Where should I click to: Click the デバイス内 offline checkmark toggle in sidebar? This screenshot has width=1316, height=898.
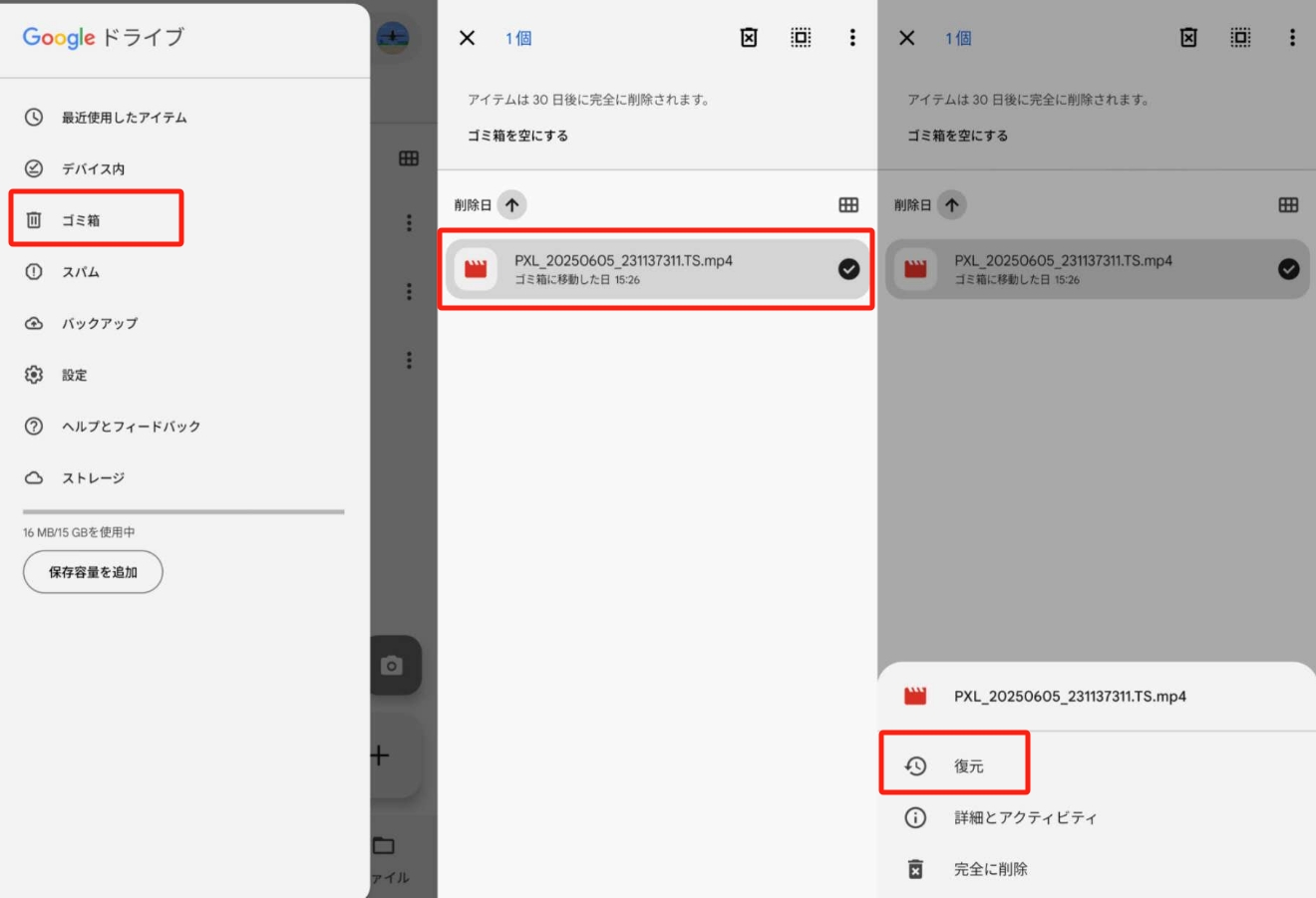pos(34,168)
